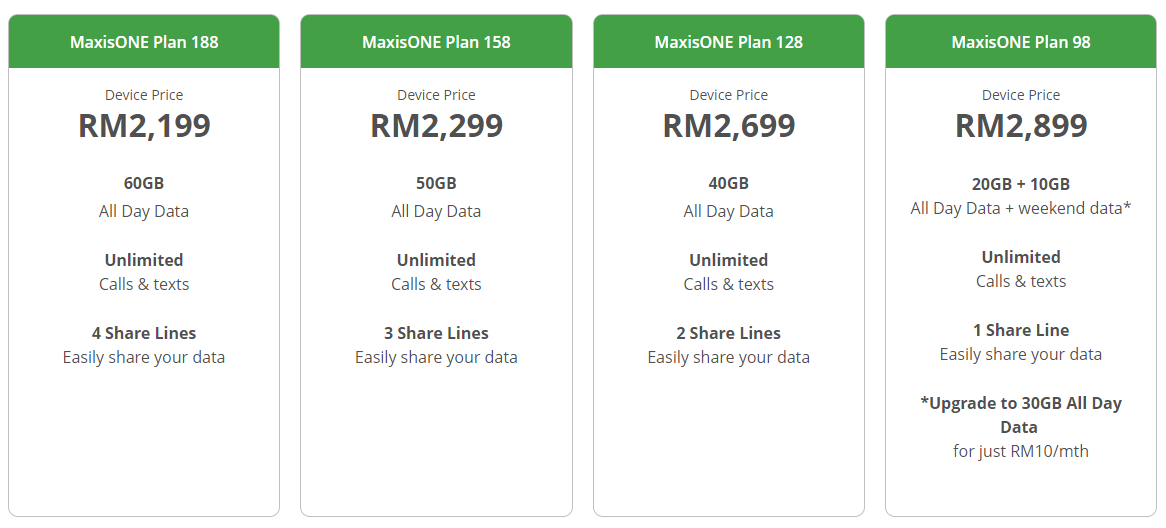Click All Day Data + weekend data text
The width and height of the screenshot is (1166, 528).
click(x=1021, y=208)
